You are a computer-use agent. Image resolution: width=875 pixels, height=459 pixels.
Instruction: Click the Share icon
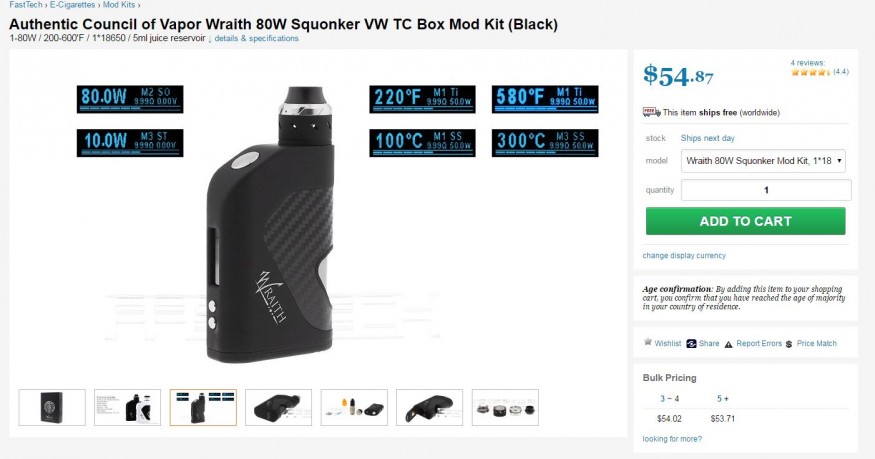click(x=691, y=344)
